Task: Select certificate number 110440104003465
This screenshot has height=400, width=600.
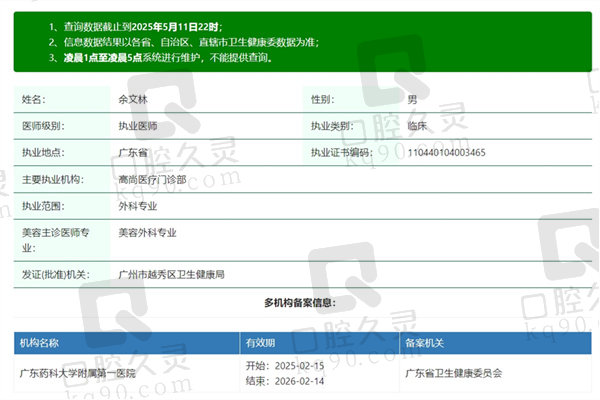Action: 447,152
